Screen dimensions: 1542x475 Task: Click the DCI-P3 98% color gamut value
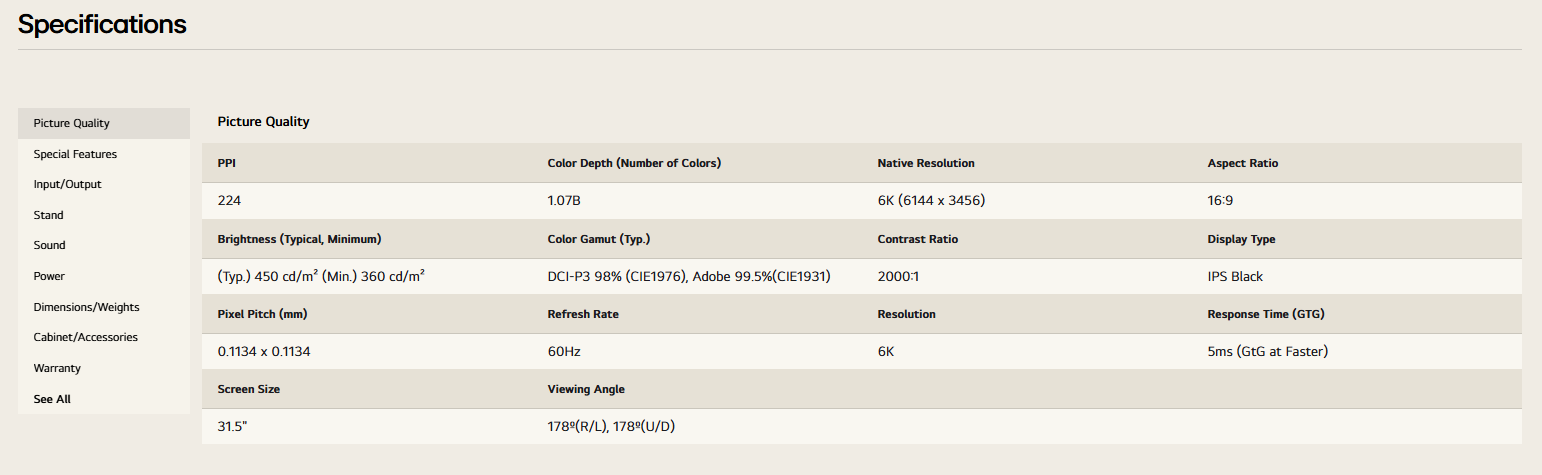pos(689,276)
